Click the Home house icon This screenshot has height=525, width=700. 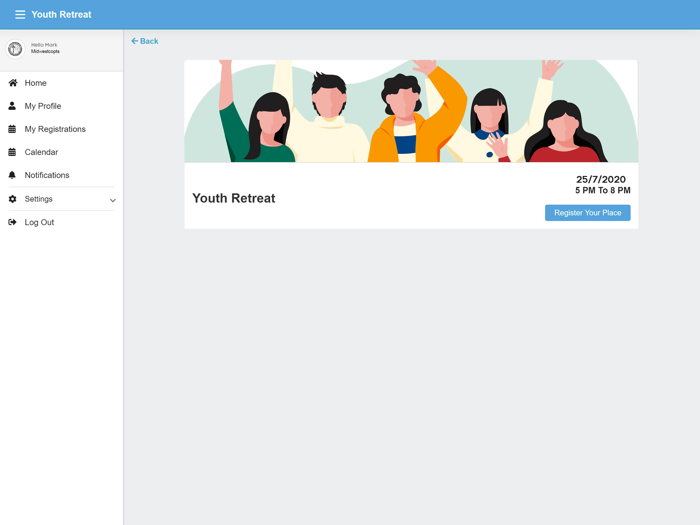coord(12,83)
